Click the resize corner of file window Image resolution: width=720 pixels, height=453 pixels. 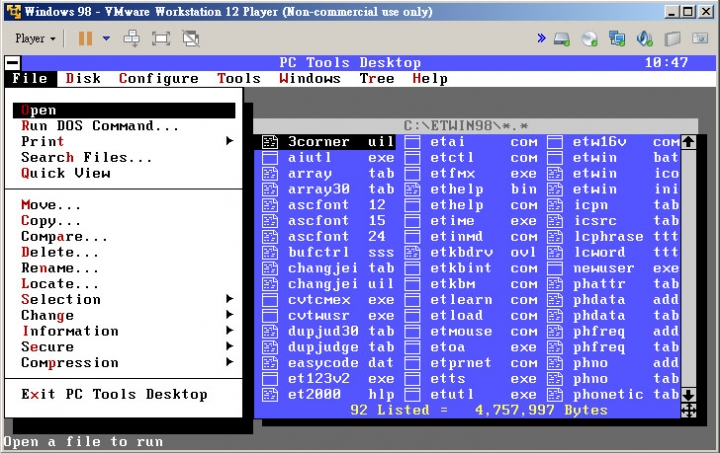click(688, 410)
